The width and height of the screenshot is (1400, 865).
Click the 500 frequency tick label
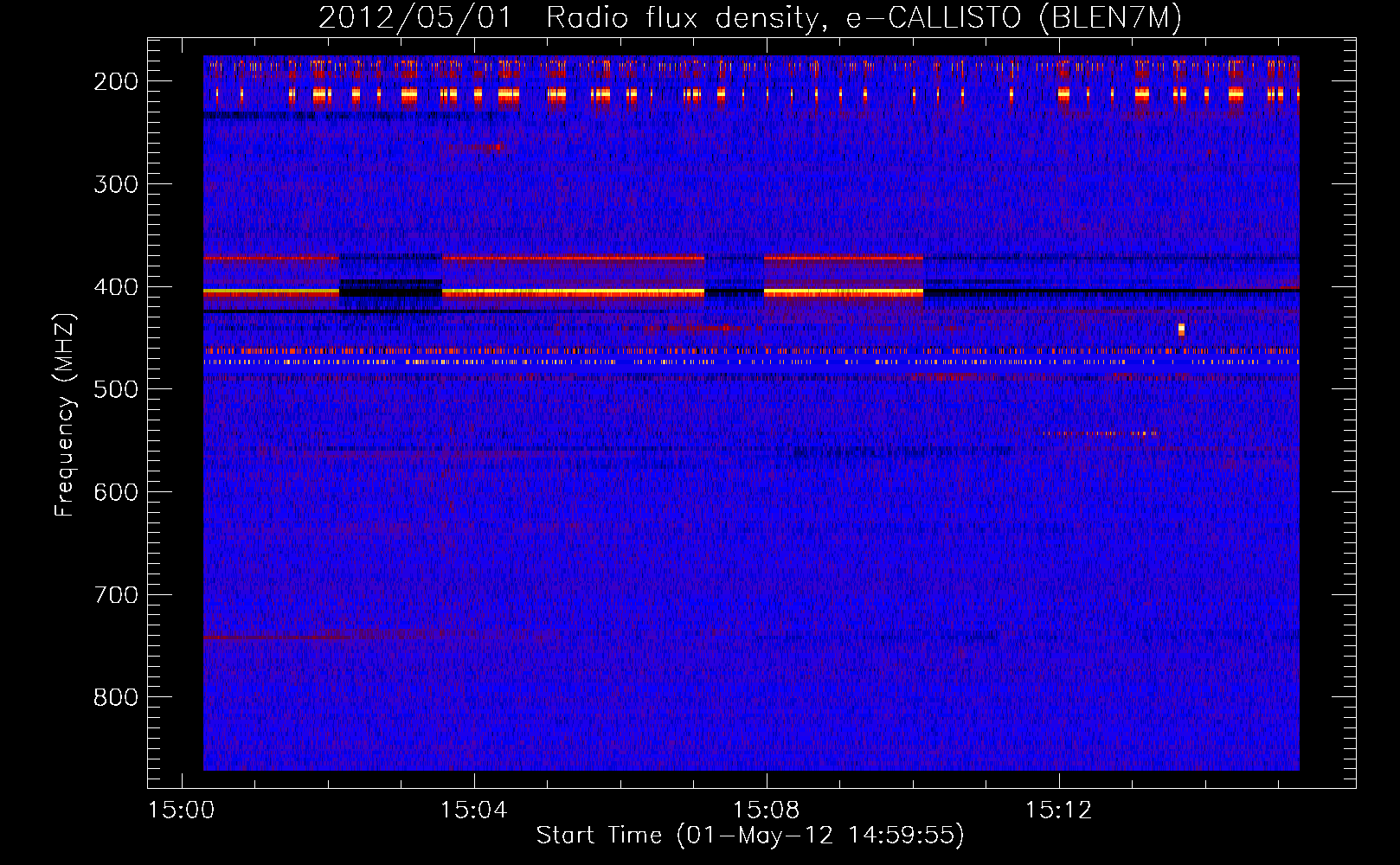click(116, 389)
